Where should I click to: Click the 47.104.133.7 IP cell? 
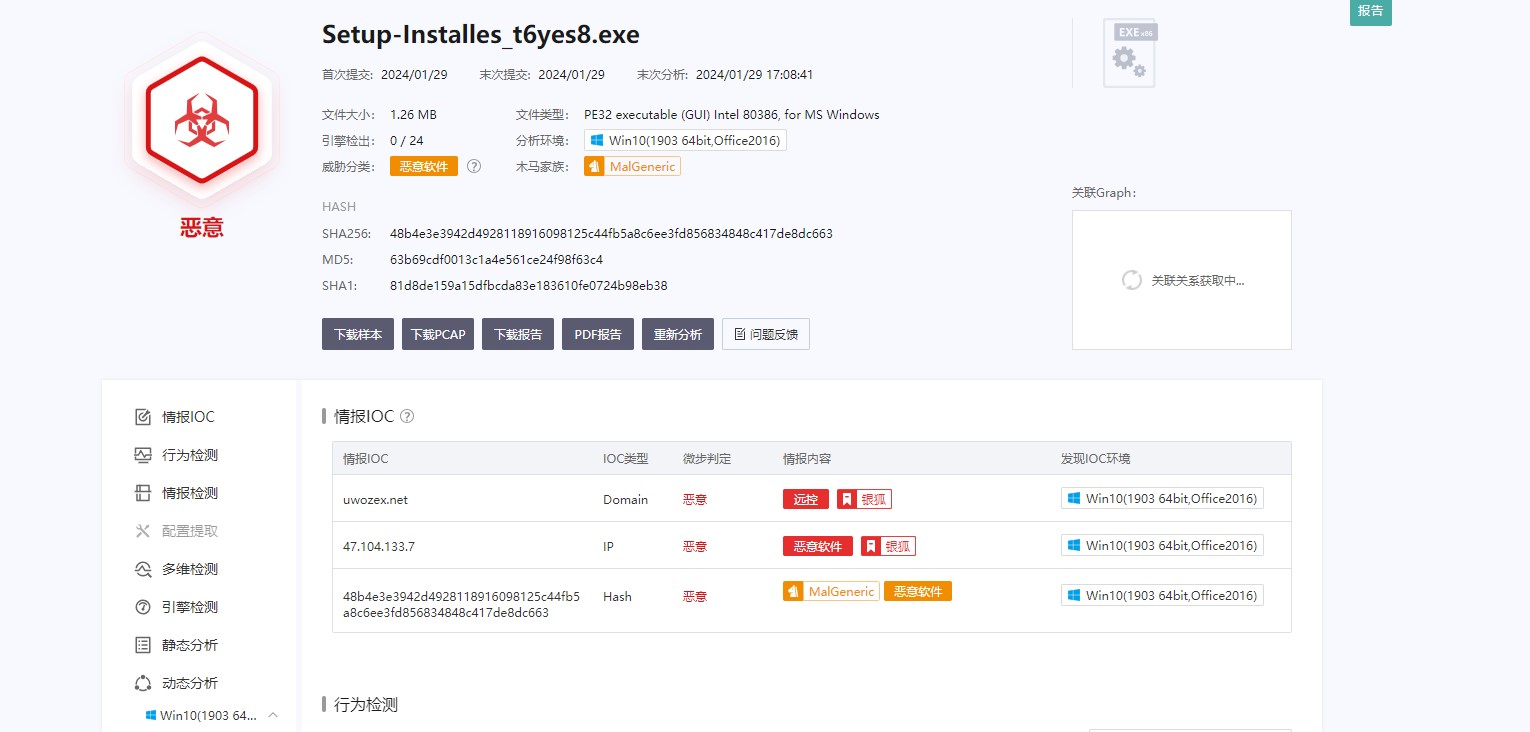point(379,546)
